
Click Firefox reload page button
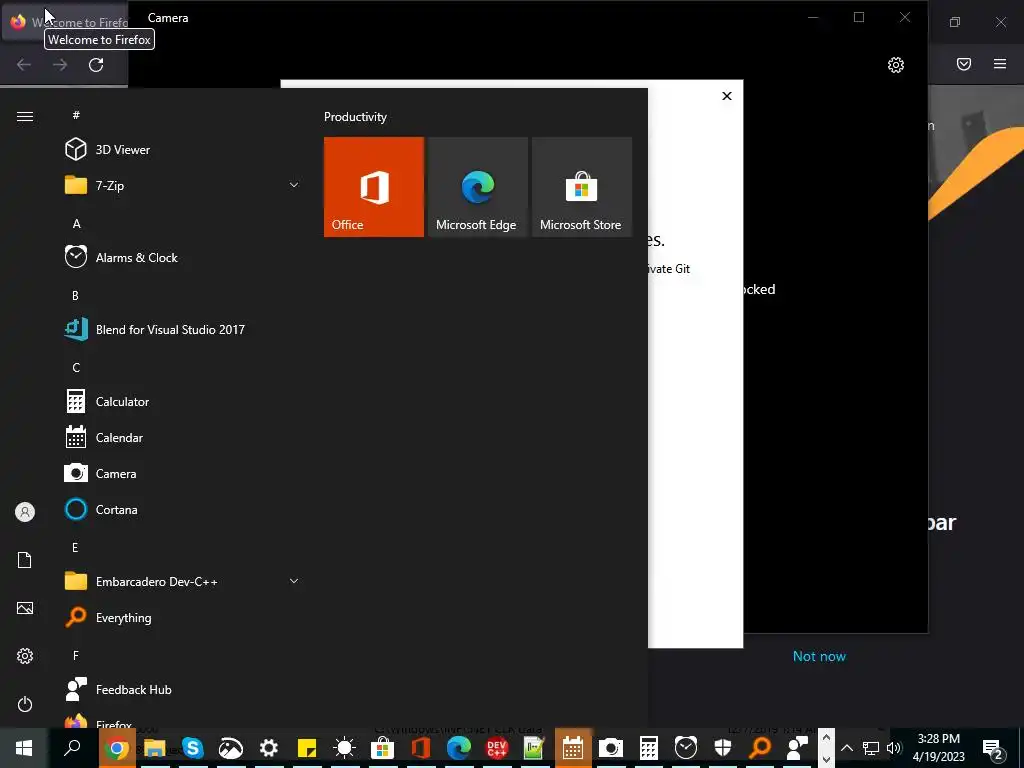point(96,65)
